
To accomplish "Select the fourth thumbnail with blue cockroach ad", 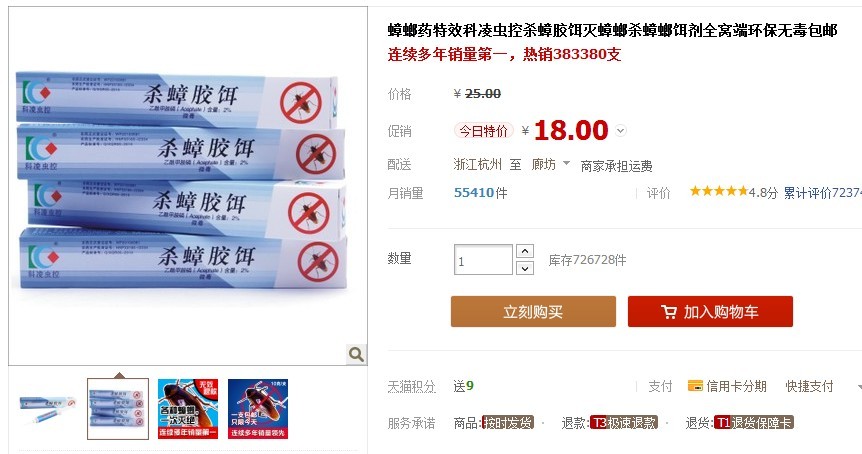I will pos(258,409).
